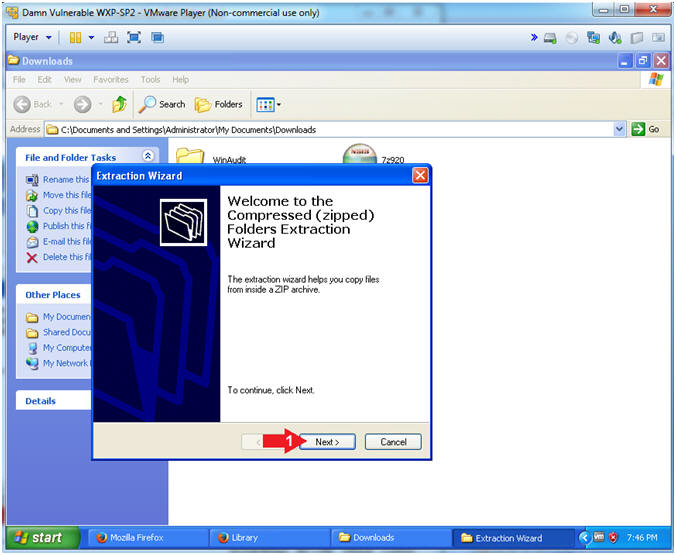The image size is (676, 555).
Task: Click the CD/DVD drive device icon
Action: click(x=572, y=38)
